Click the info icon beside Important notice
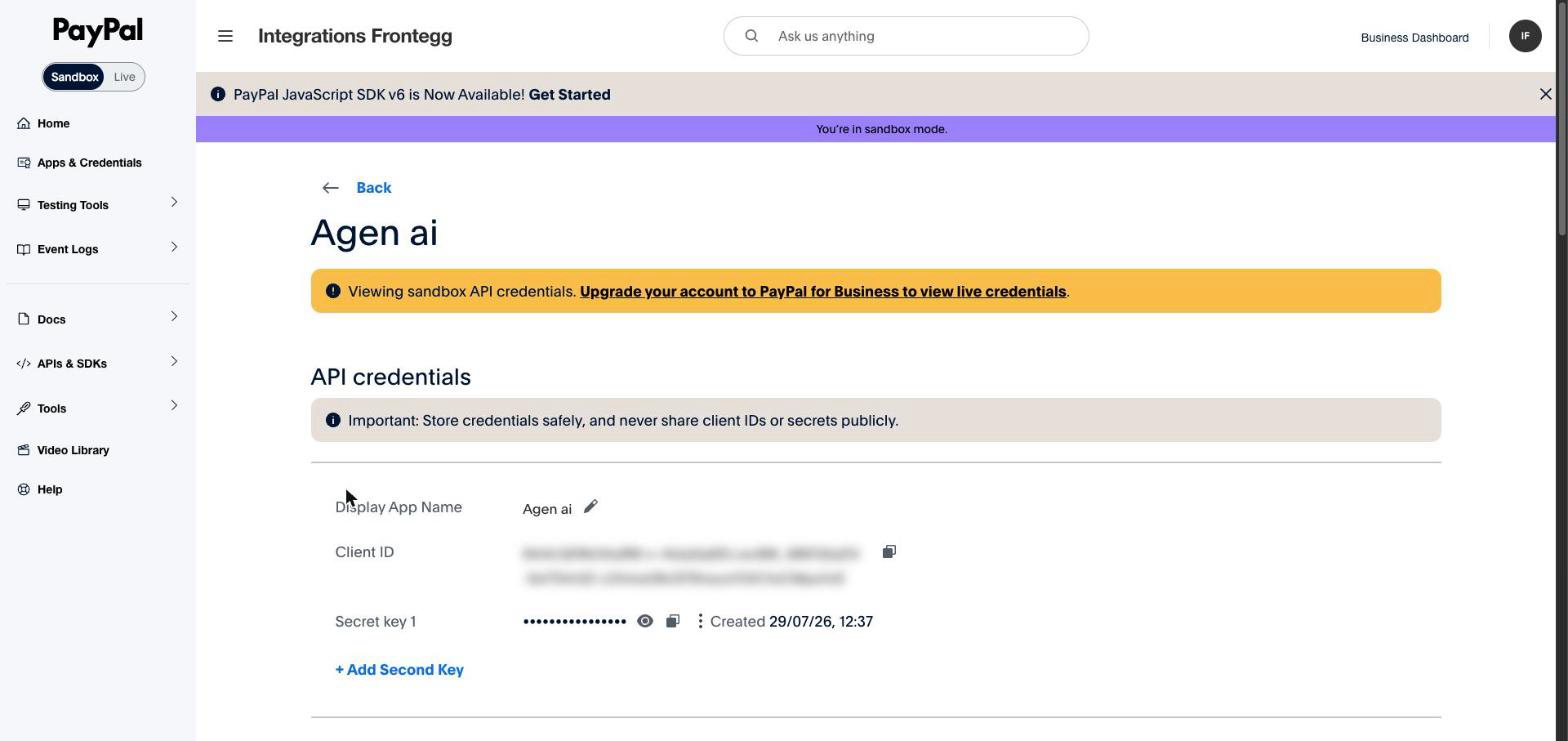Screen dimensions: 1568x741 coord(333,420)
